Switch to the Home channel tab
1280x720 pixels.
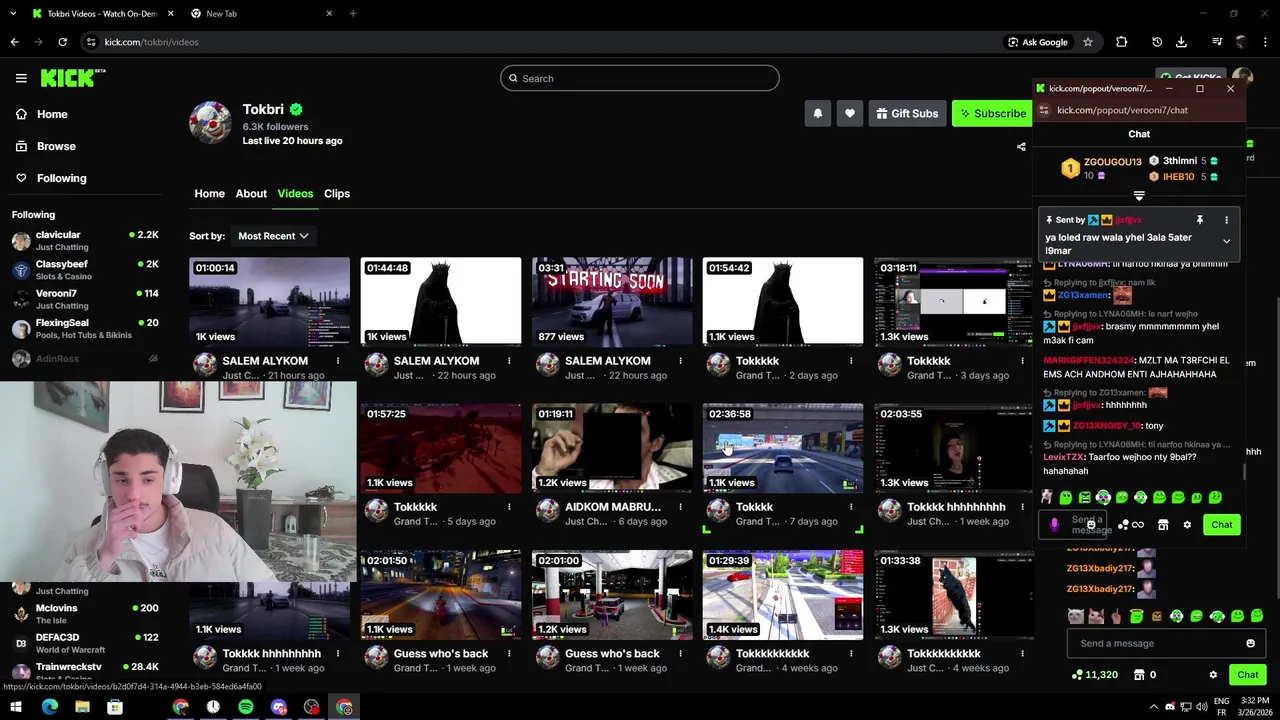tap(209, 194)
